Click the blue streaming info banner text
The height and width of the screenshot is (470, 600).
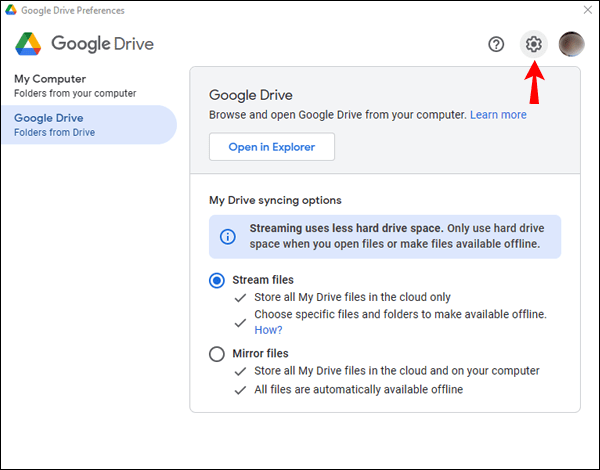coord(395,236)
